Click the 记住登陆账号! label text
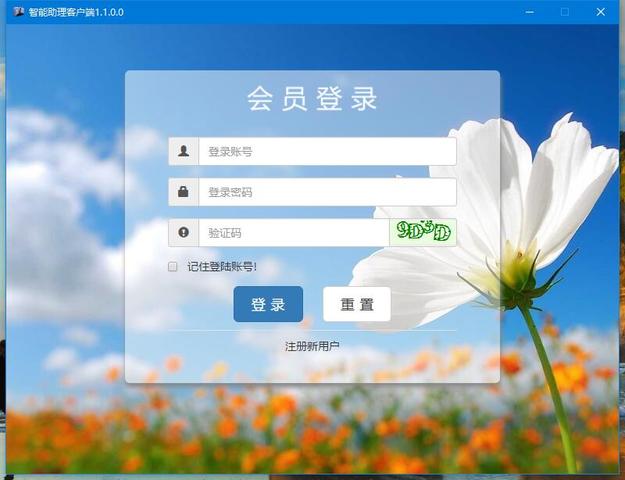The height and width of the screenshot is (480, 625). tap(222, 267)
